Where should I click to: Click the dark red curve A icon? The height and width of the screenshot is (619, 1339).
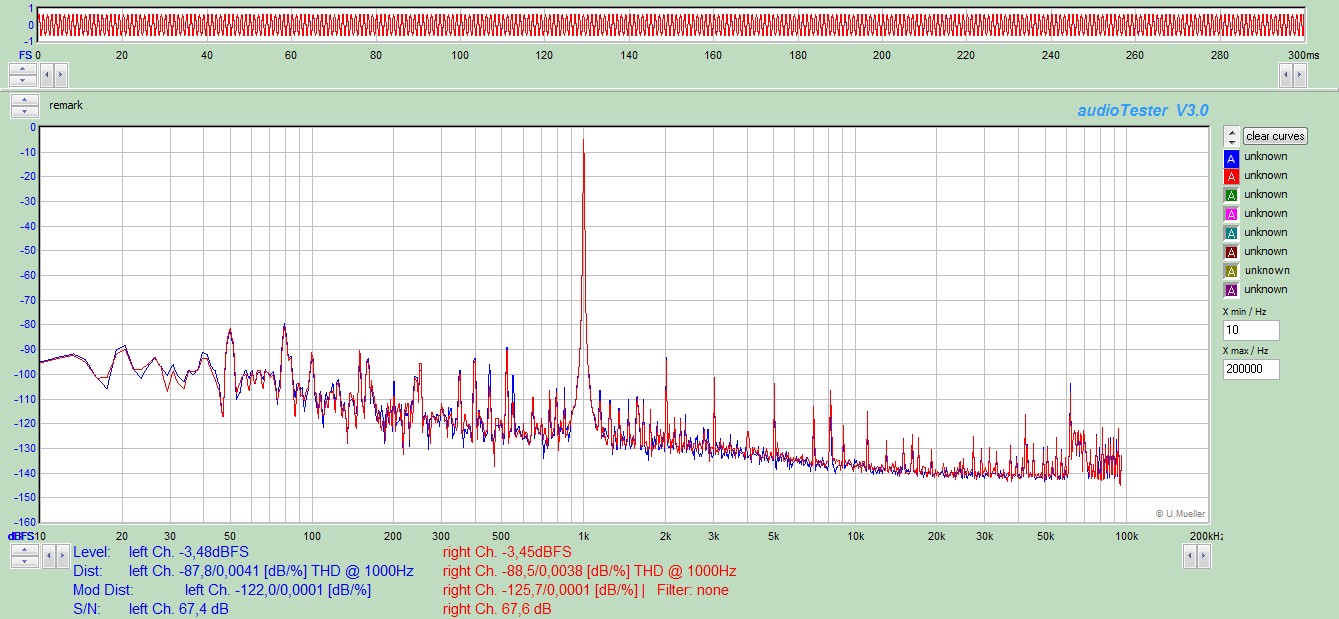click(1231, 252)
